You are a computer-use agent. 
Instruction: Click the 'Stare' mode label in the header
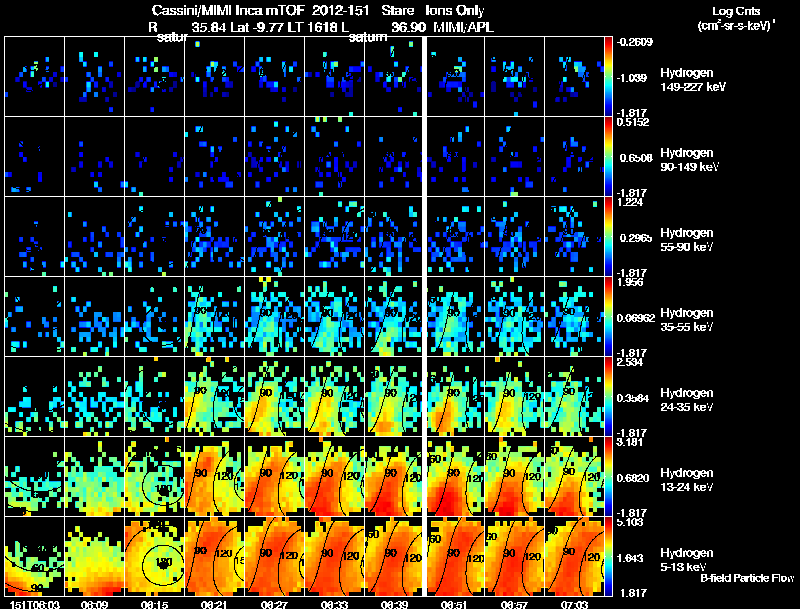pyautogui.click(x=397, y=11)
